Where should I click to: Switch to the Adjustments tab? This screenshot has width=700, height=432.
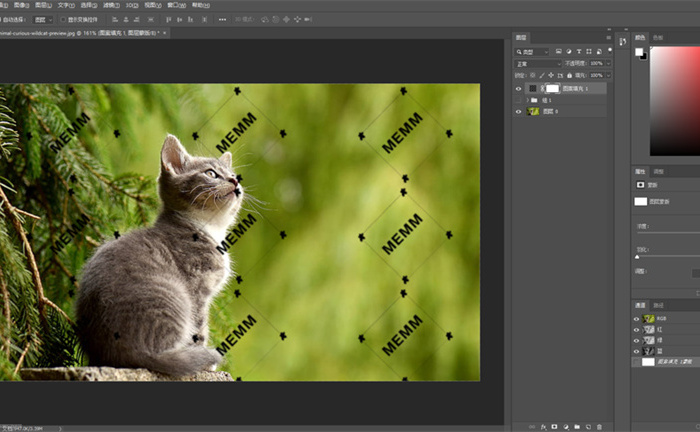pyautogui.click(x=658, y=171)
